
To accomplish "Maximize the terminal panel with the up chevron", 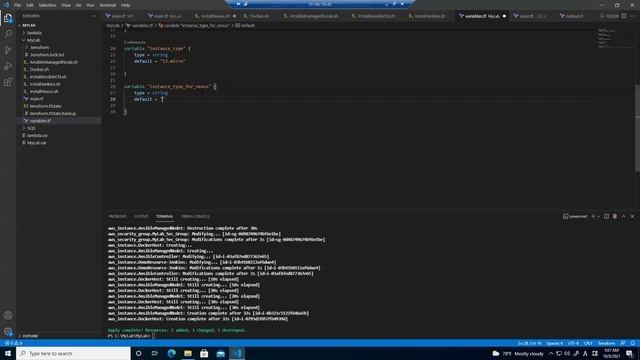I will click(x=623, y=216).
